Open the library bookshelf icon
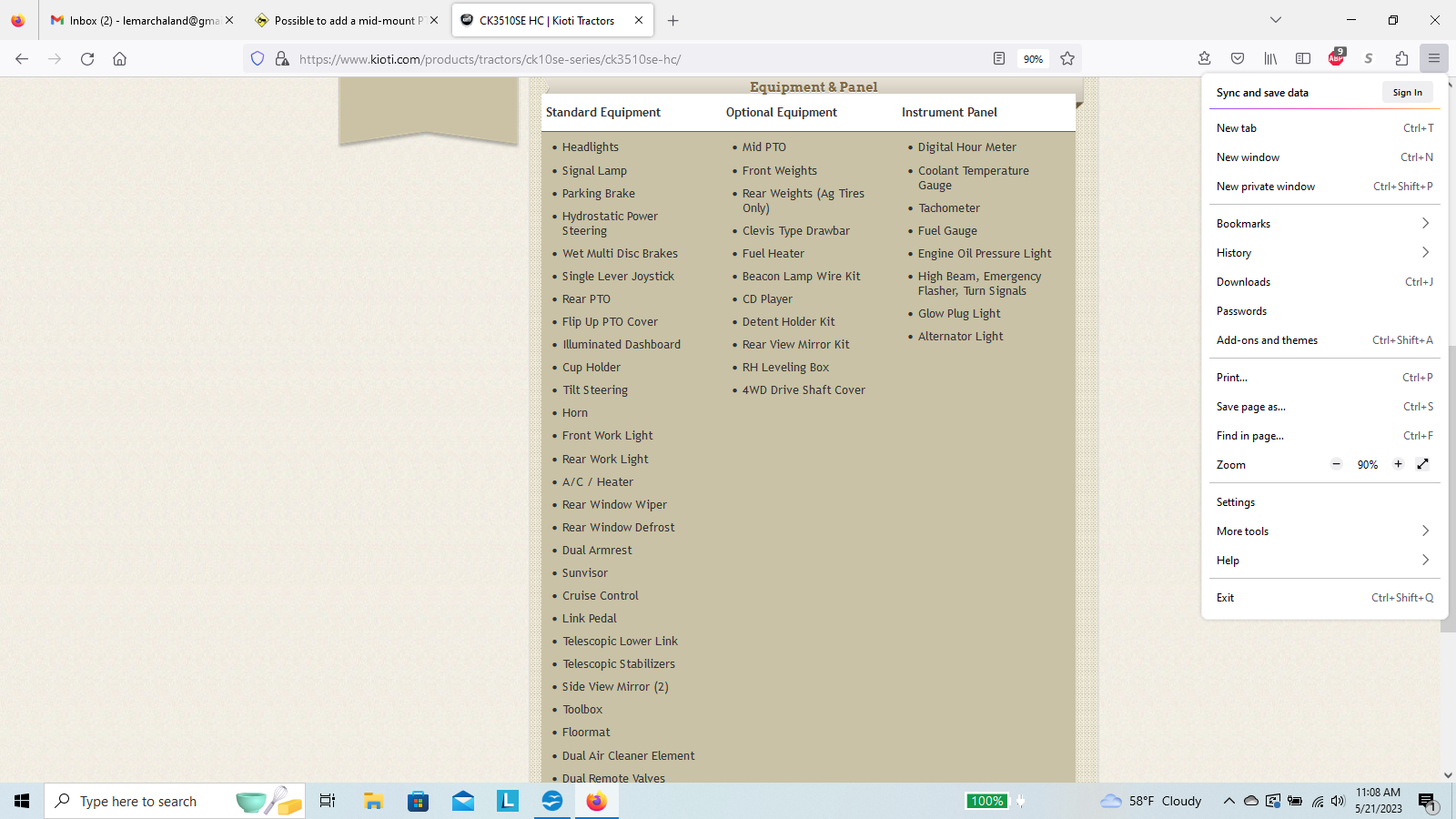 [1270, 59]
